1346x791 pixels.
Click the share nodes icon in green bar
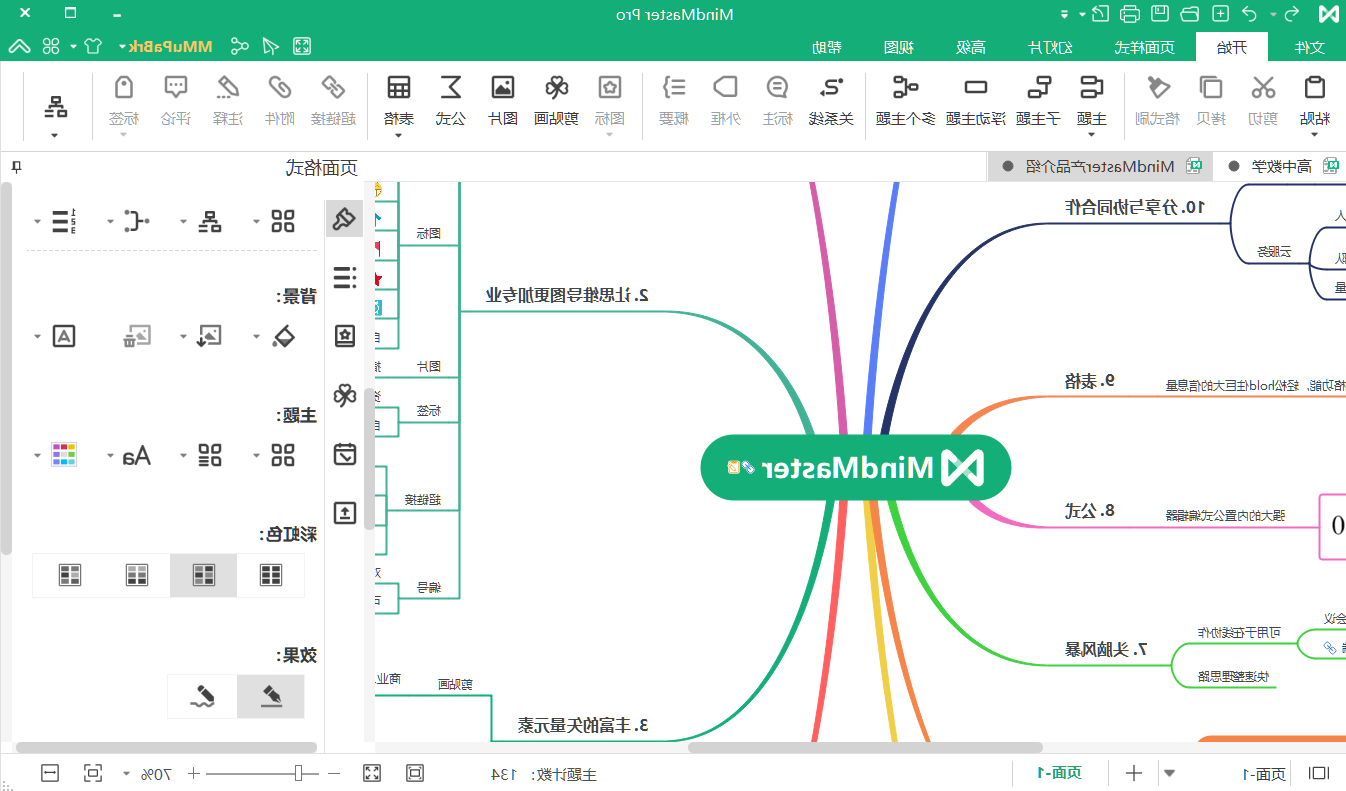(240, 46)
